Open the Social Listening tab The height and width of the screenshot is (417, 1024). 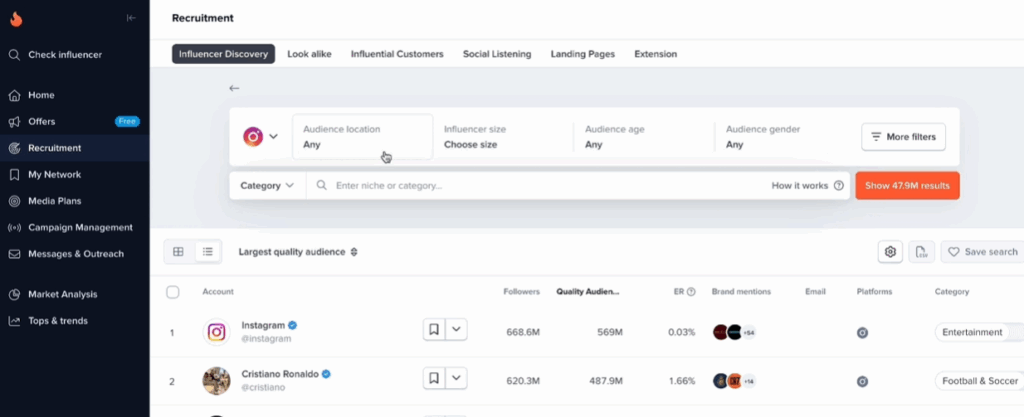pyautogui.click(x=497, y=54)
